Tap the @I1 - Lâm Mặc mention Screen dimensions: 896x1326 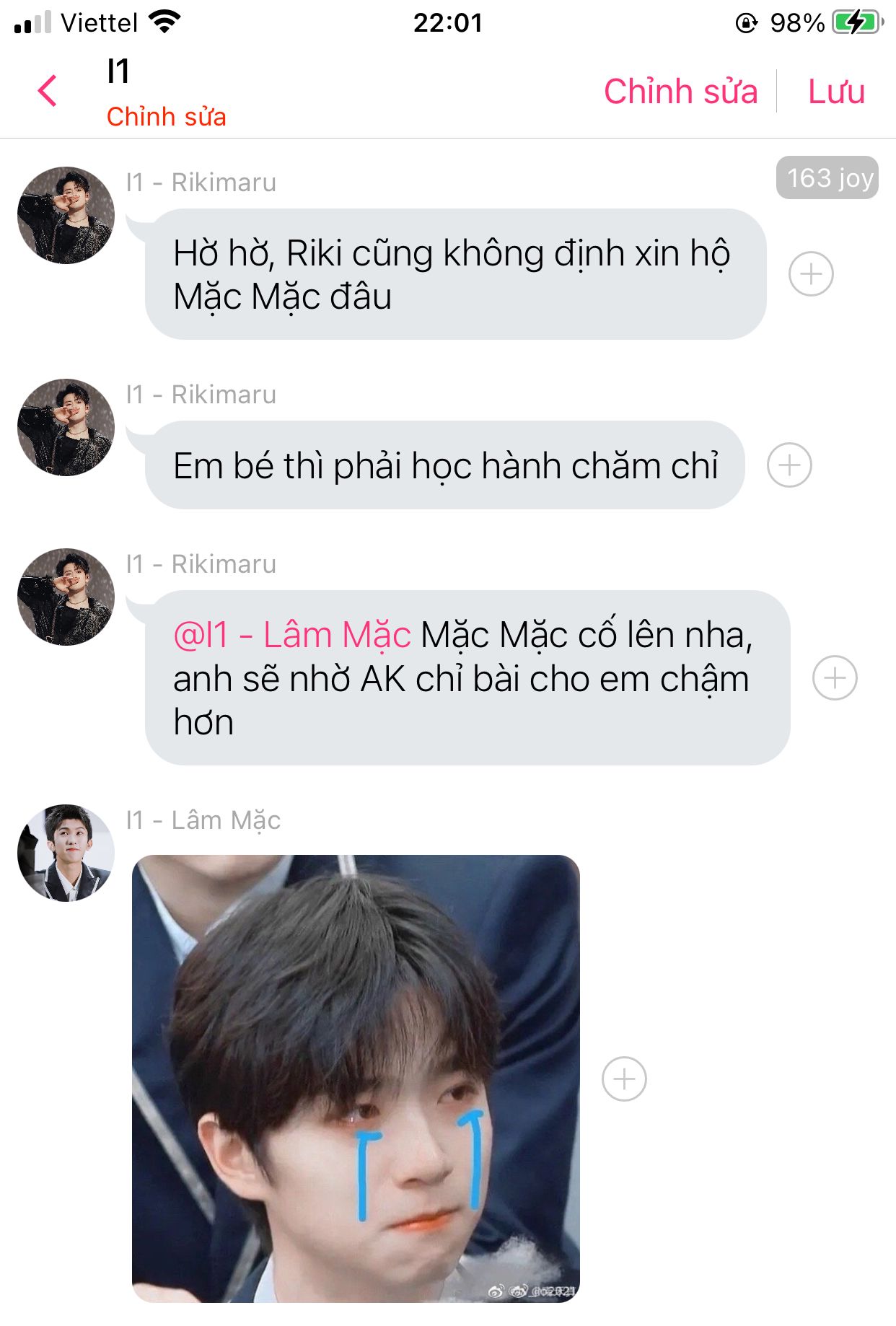(x=292, y=635)
